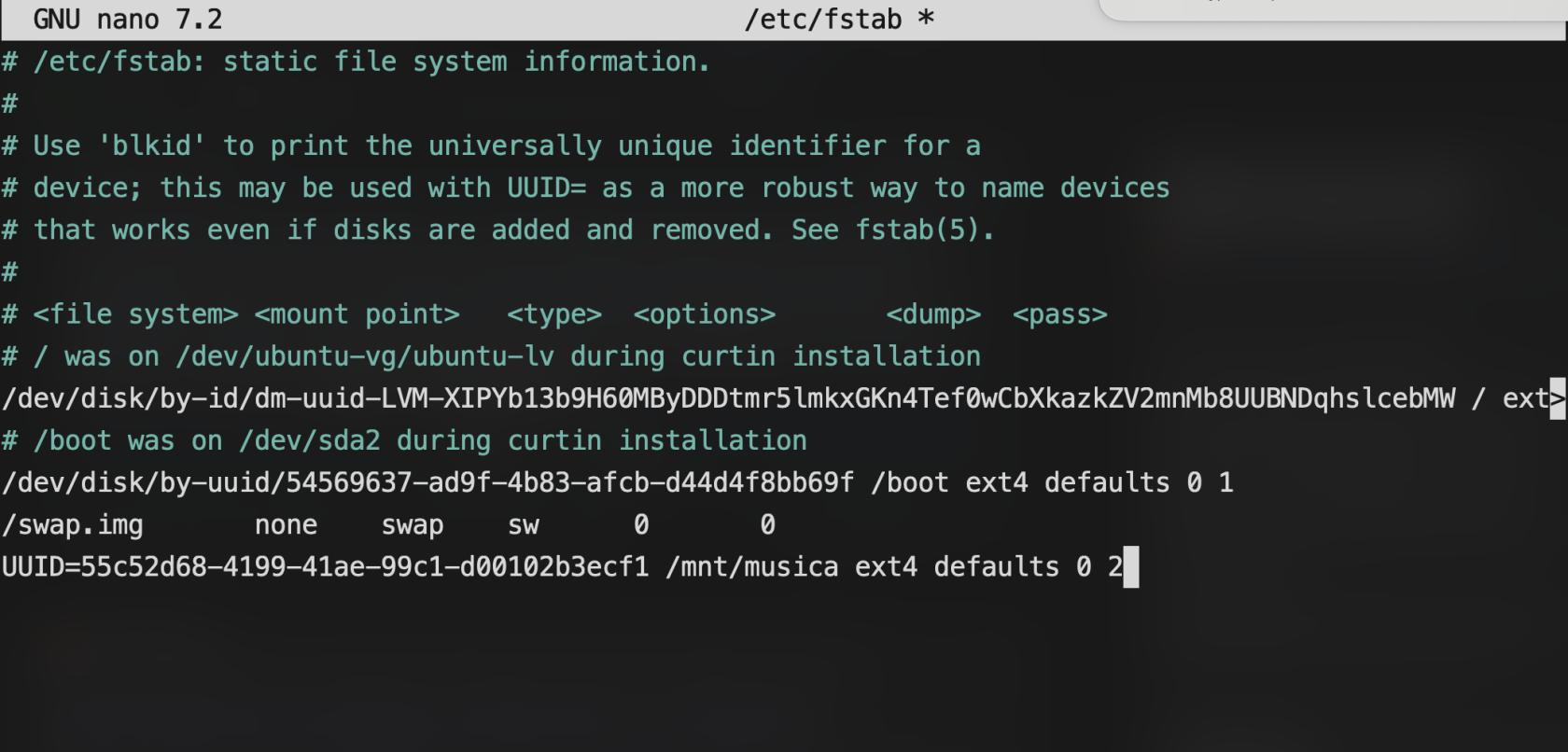Click the /mnt/musica mount point text

point(752,567)
